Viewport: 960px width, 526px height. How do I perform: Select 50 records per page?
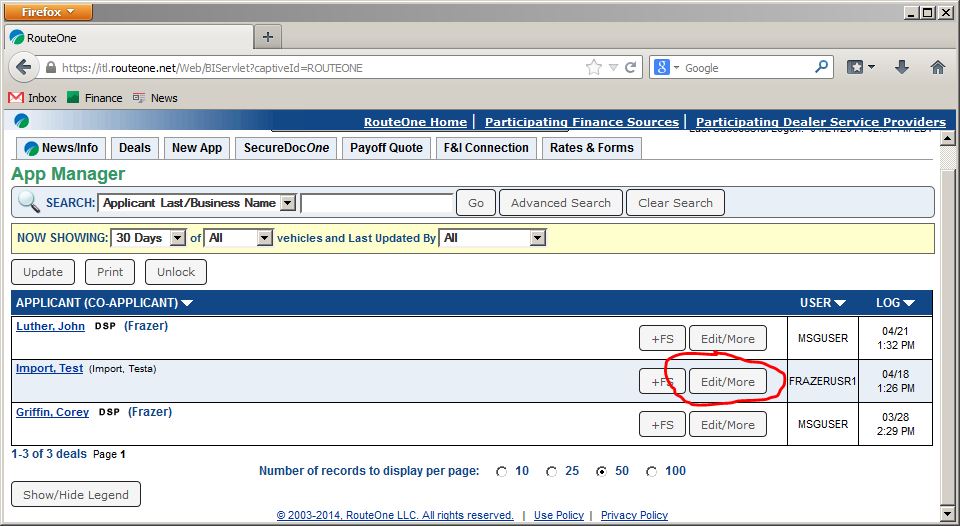pyautogui.click(x=602, y=472)
